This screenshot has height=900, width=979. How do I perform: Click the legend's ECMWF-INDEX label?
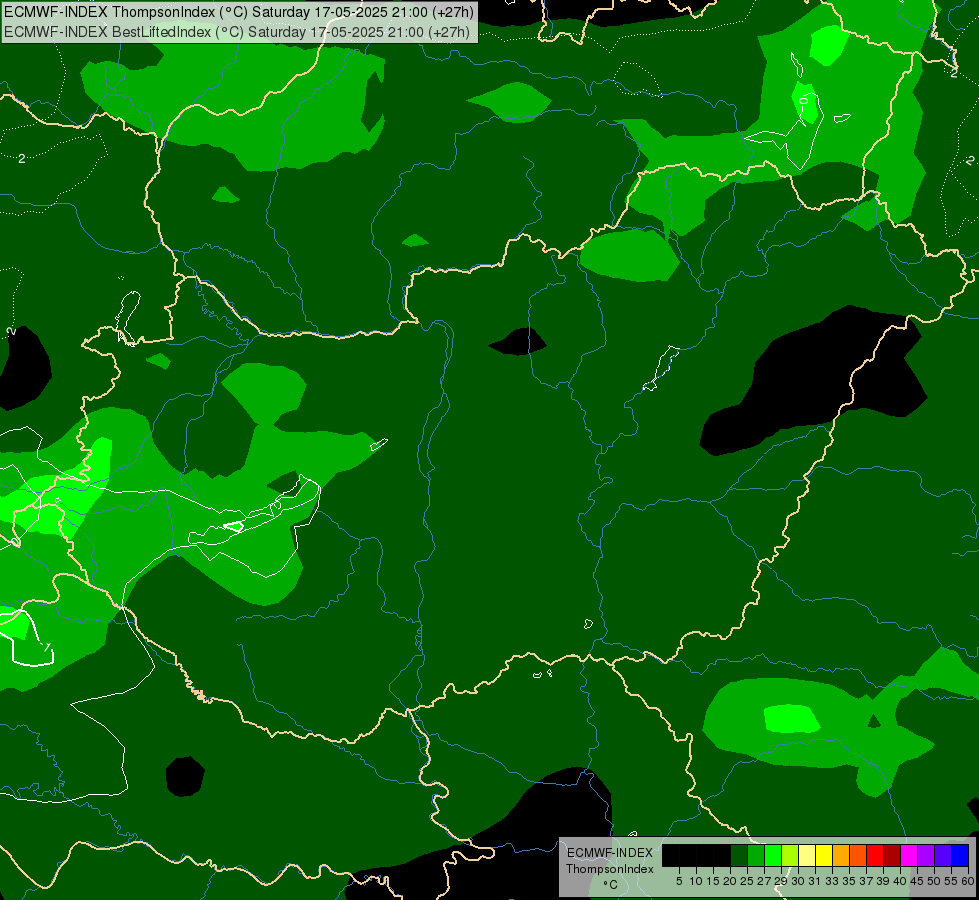[610, 853]
